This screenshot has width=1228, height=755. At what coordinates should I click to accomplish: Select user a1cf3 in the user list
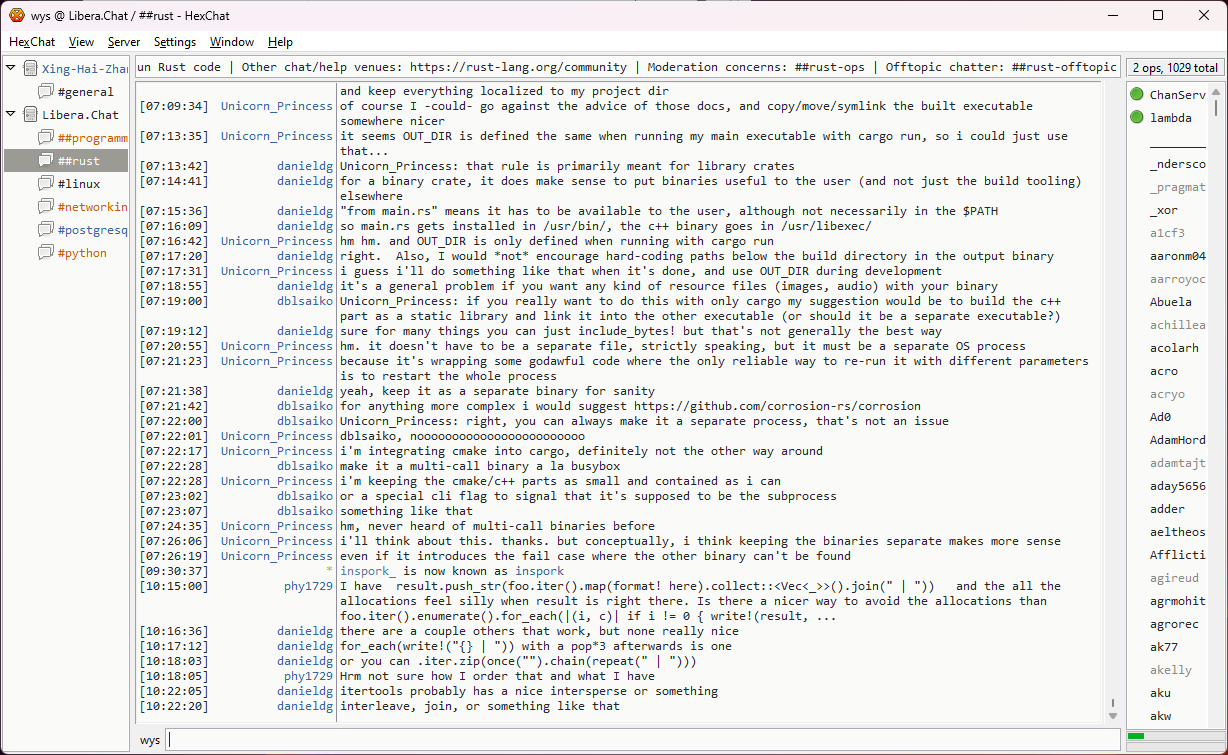coord(1167,233)
